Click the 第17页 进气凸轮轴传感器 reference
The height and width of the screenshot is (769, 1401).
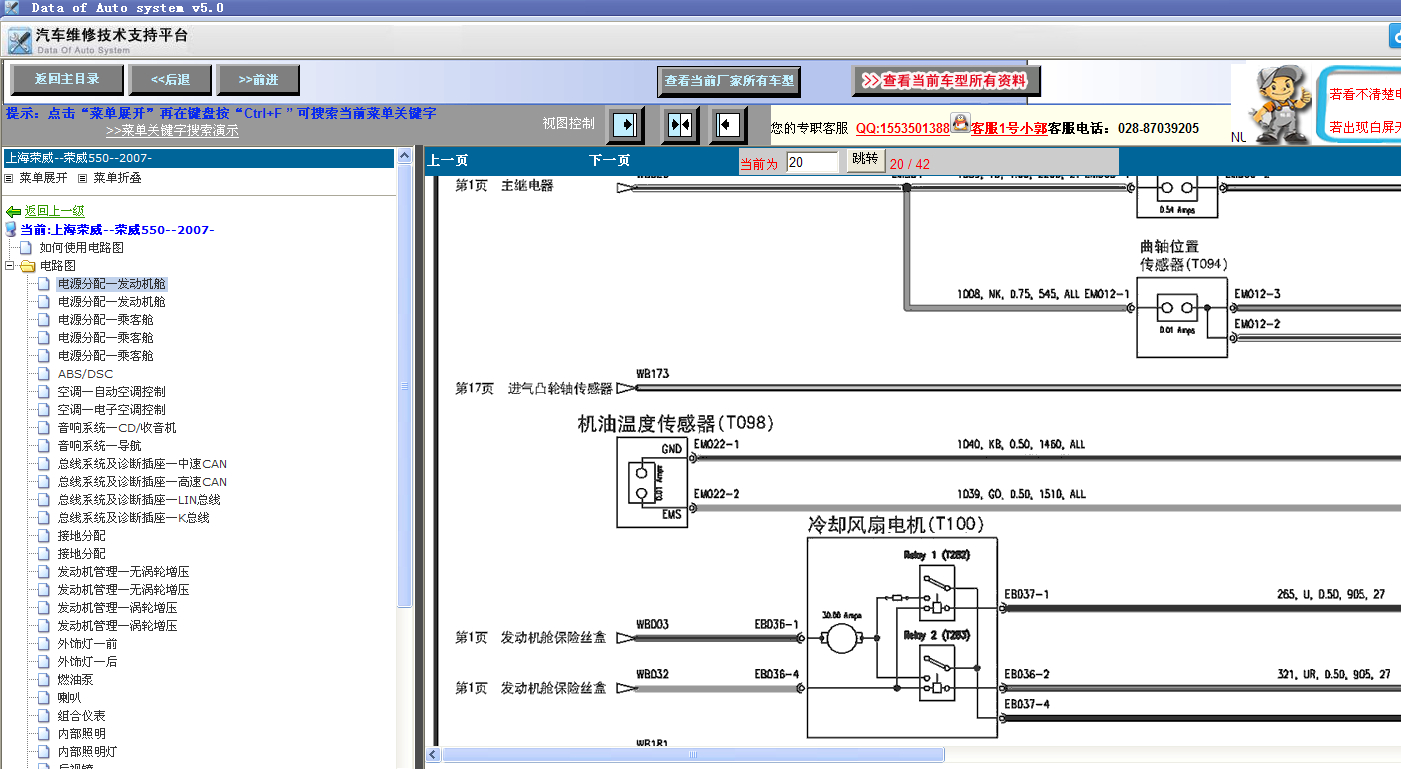(x=533, y=388)
